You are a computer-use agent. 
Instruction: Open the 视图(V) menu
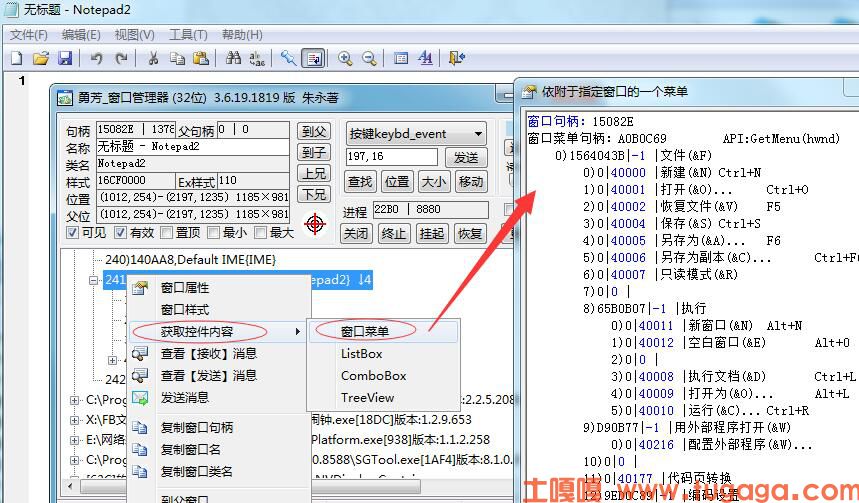coord(134,35)
